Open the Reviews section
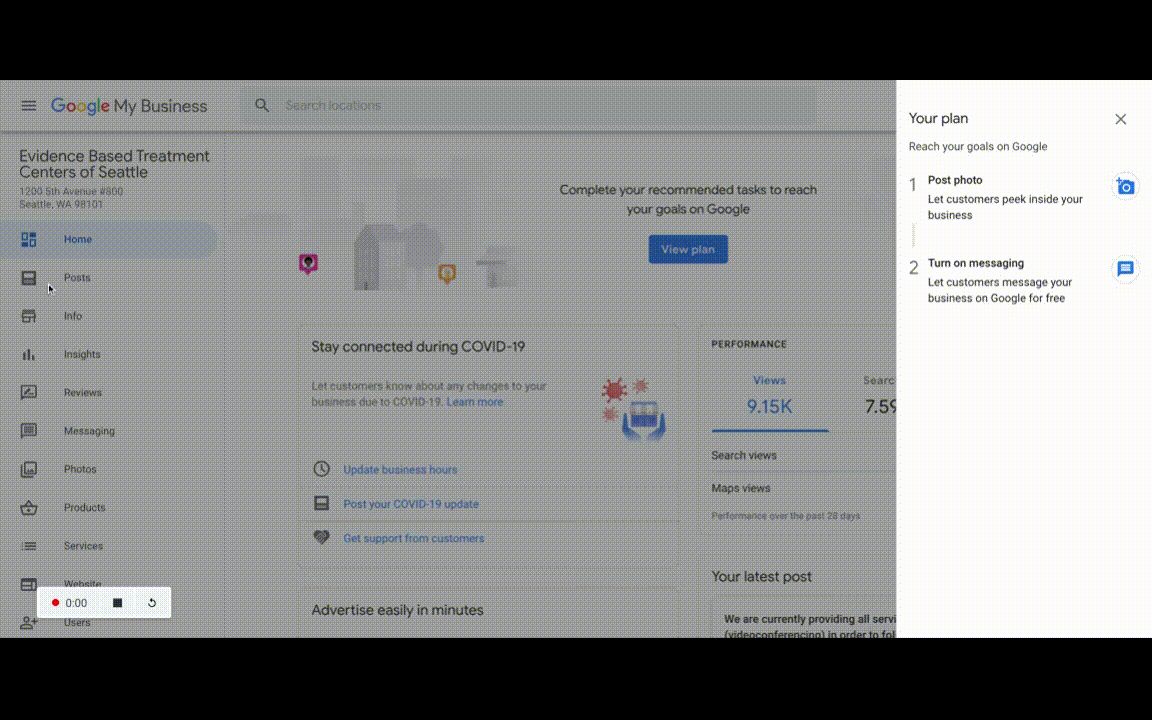This screenshot has width=1152, height=720. (x=82, y=393)
